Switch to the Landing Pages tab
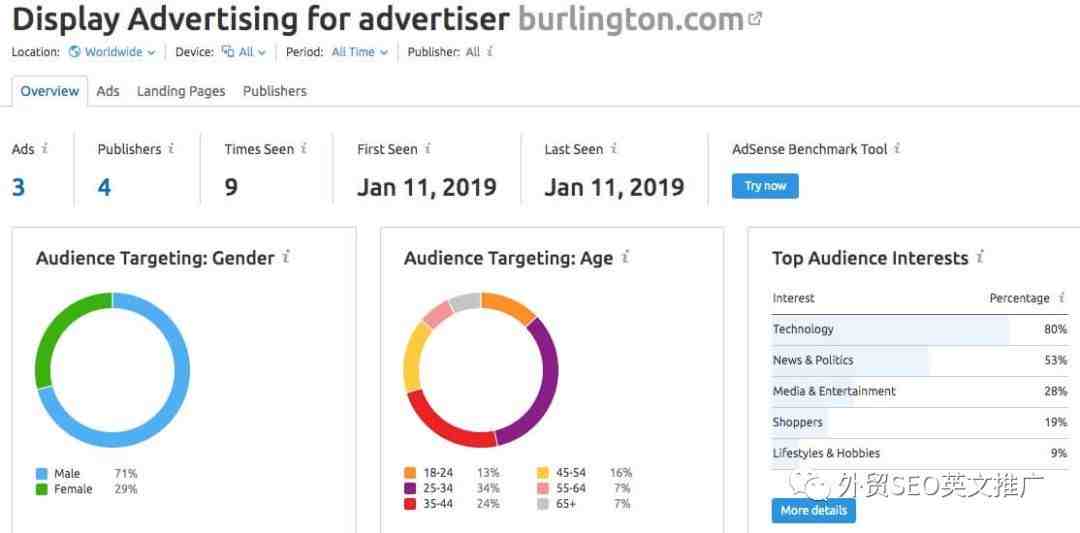The height and width of the screenshot is (533, 1080). pyautogui.click(x=181, y=91)
